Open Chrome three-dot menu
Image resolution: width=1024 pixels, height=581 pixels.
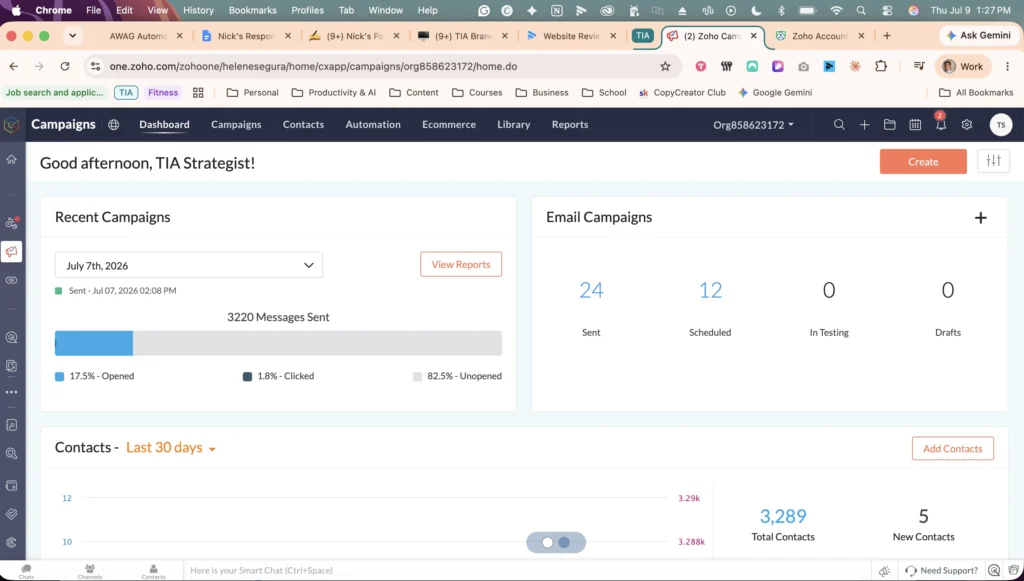click(x=1008, y=66)
